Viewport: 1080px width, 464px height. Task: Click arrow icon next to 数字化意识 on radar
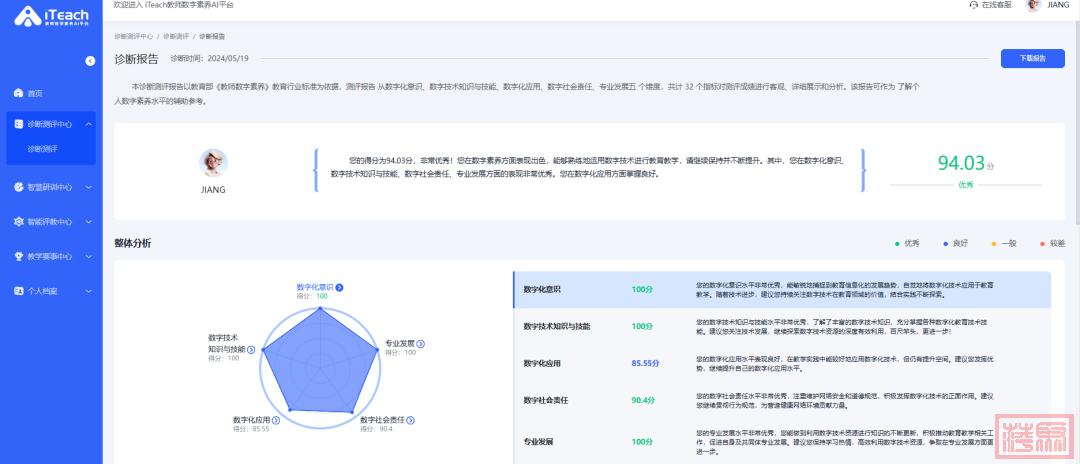[x=340, y=287]
